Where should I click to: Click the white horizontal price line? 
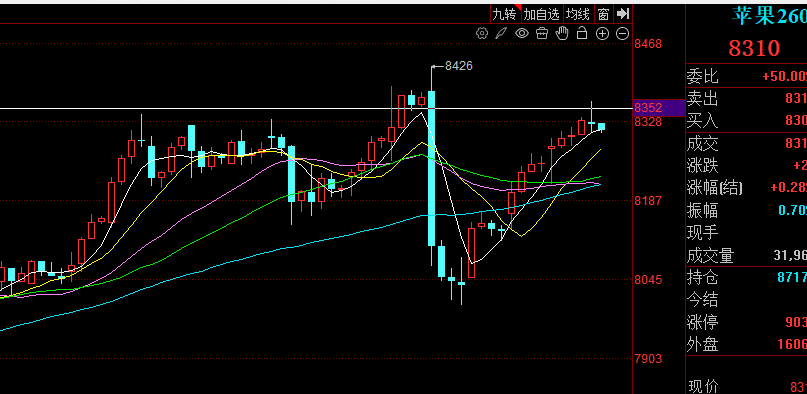[x=316, y=109]
